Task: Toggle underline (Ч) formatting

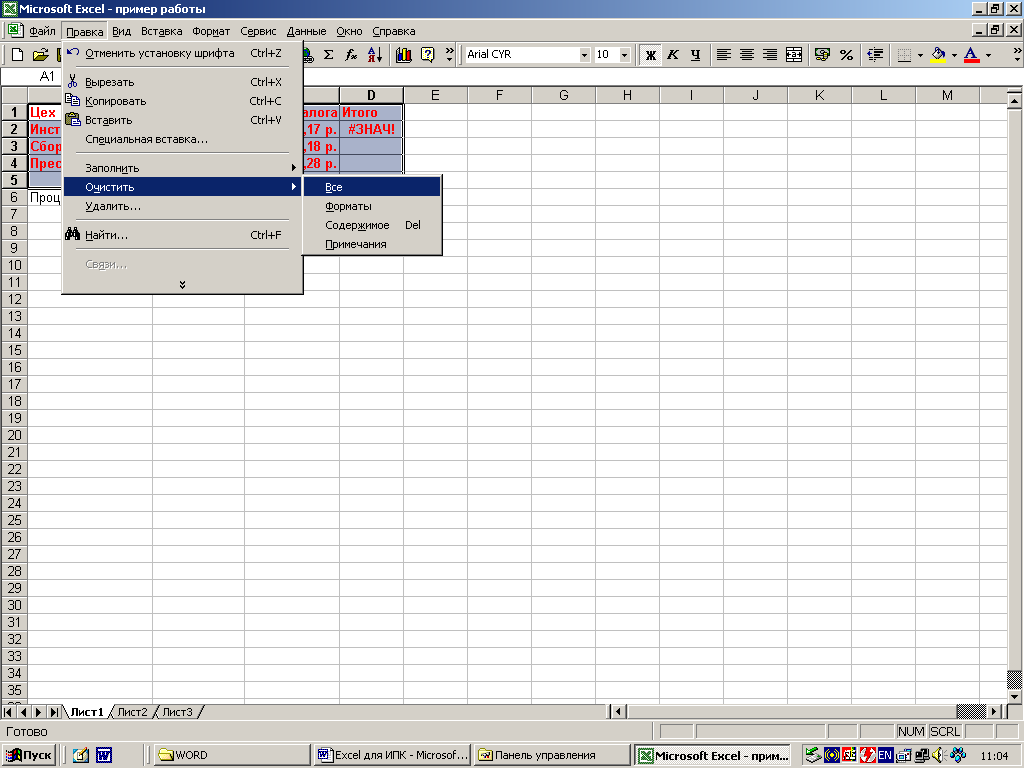Action: (x=696, y=55)
